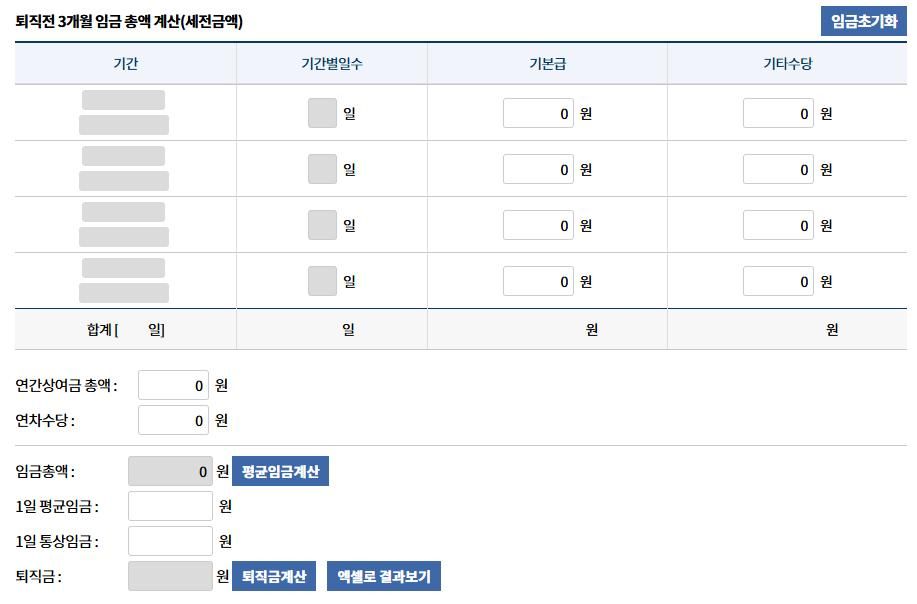Click the 임금초기화 reset button
The width and height of the screenshot is (917, 604).
tap(863, 21)
